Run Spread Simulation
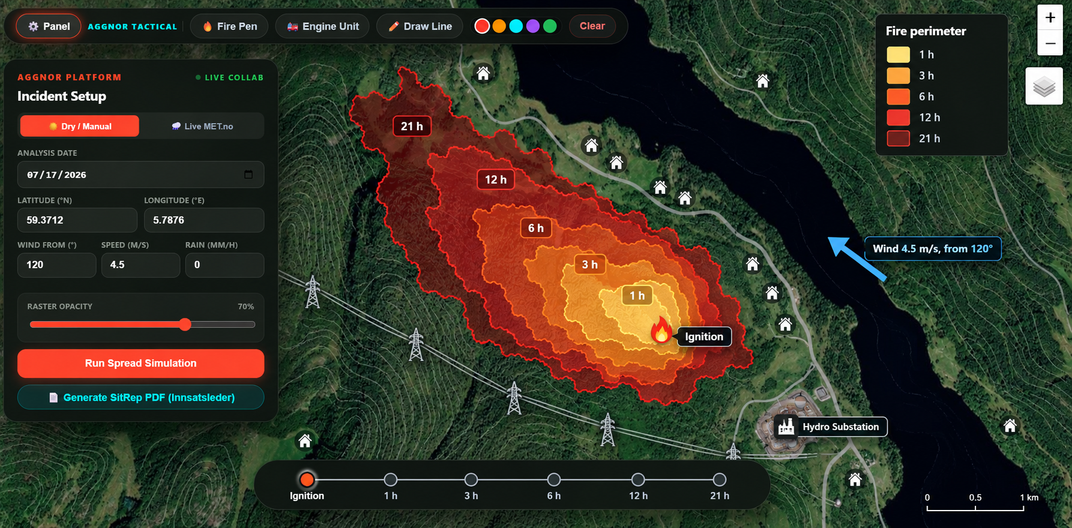The height and width of the screenshot is (528, 1072). [x=141, y=363]
